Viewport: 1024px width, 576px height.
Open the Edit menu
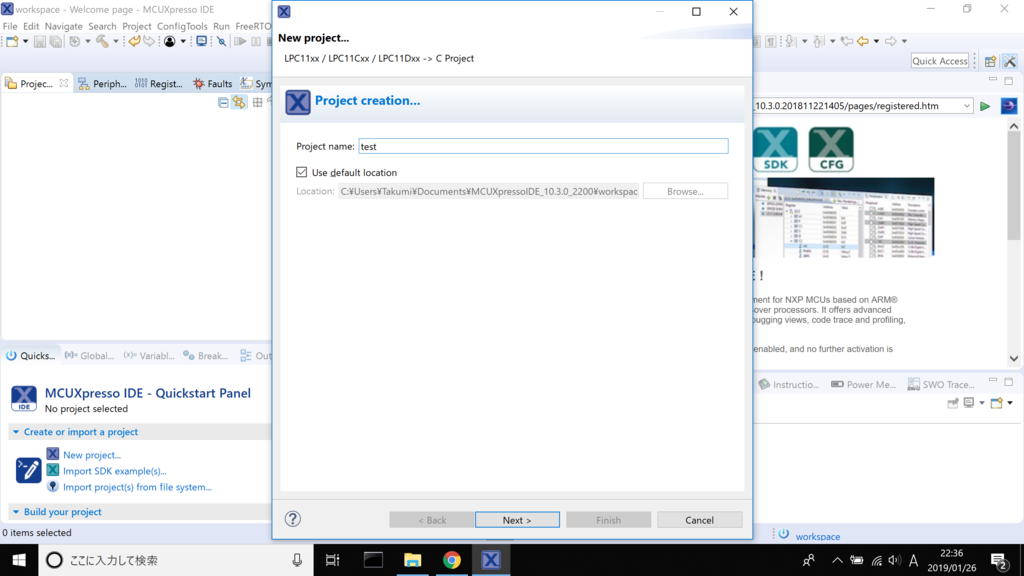[31, 26]
